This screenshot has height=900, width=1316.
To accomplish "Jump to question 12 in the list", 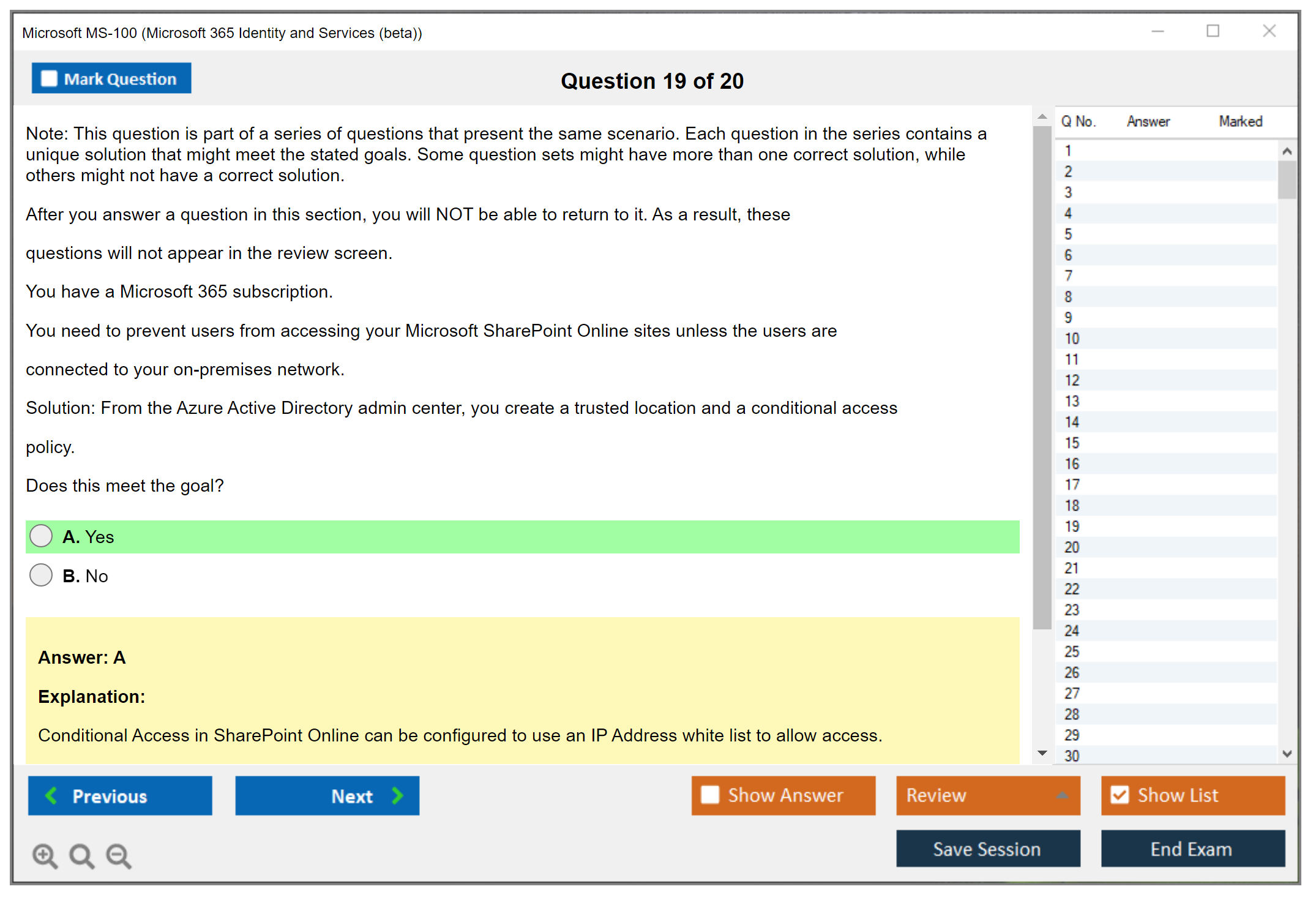I will [1072, 380].
